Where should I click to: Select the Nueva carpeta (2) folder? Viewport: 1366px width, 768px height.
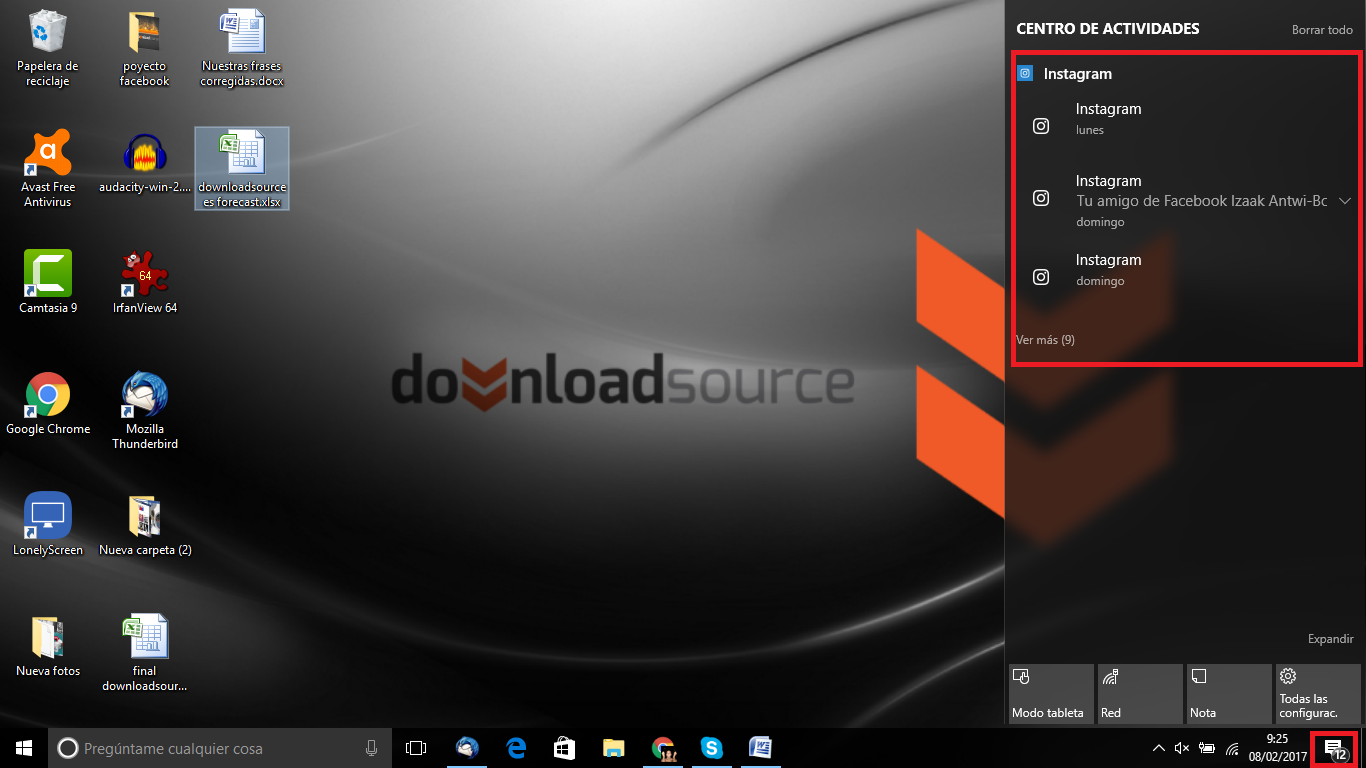(x=145, y=524)
